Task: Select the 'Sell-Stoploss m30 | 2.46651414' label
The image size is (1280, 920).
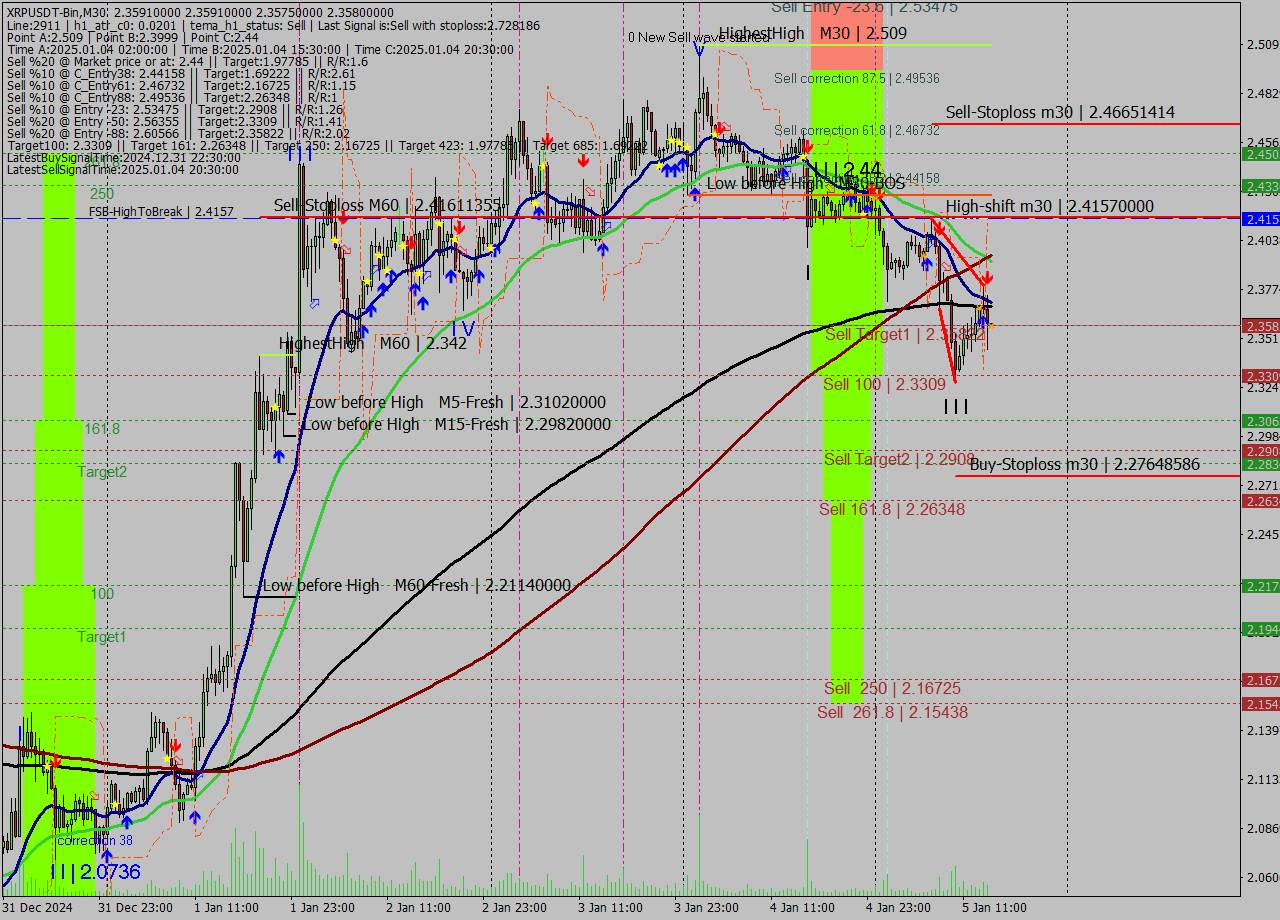Action: click(1060, 112)
